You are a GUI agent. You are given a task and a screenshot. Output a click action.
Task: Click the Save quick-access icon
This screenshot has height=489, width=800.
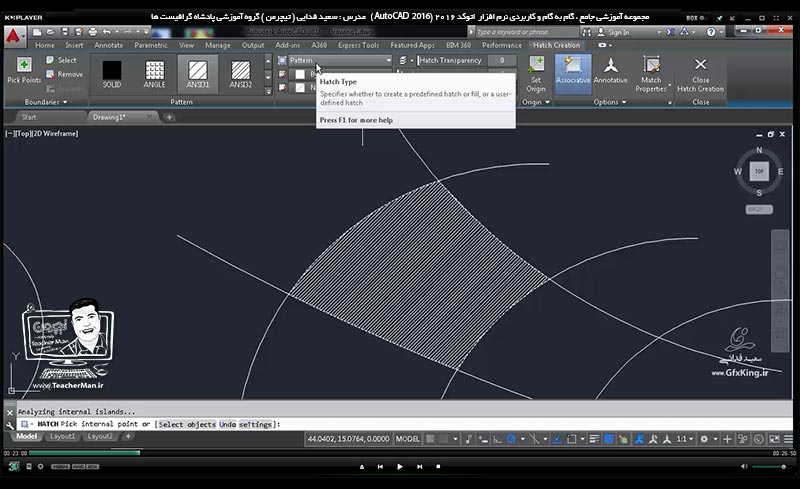(x=65, y=32)
